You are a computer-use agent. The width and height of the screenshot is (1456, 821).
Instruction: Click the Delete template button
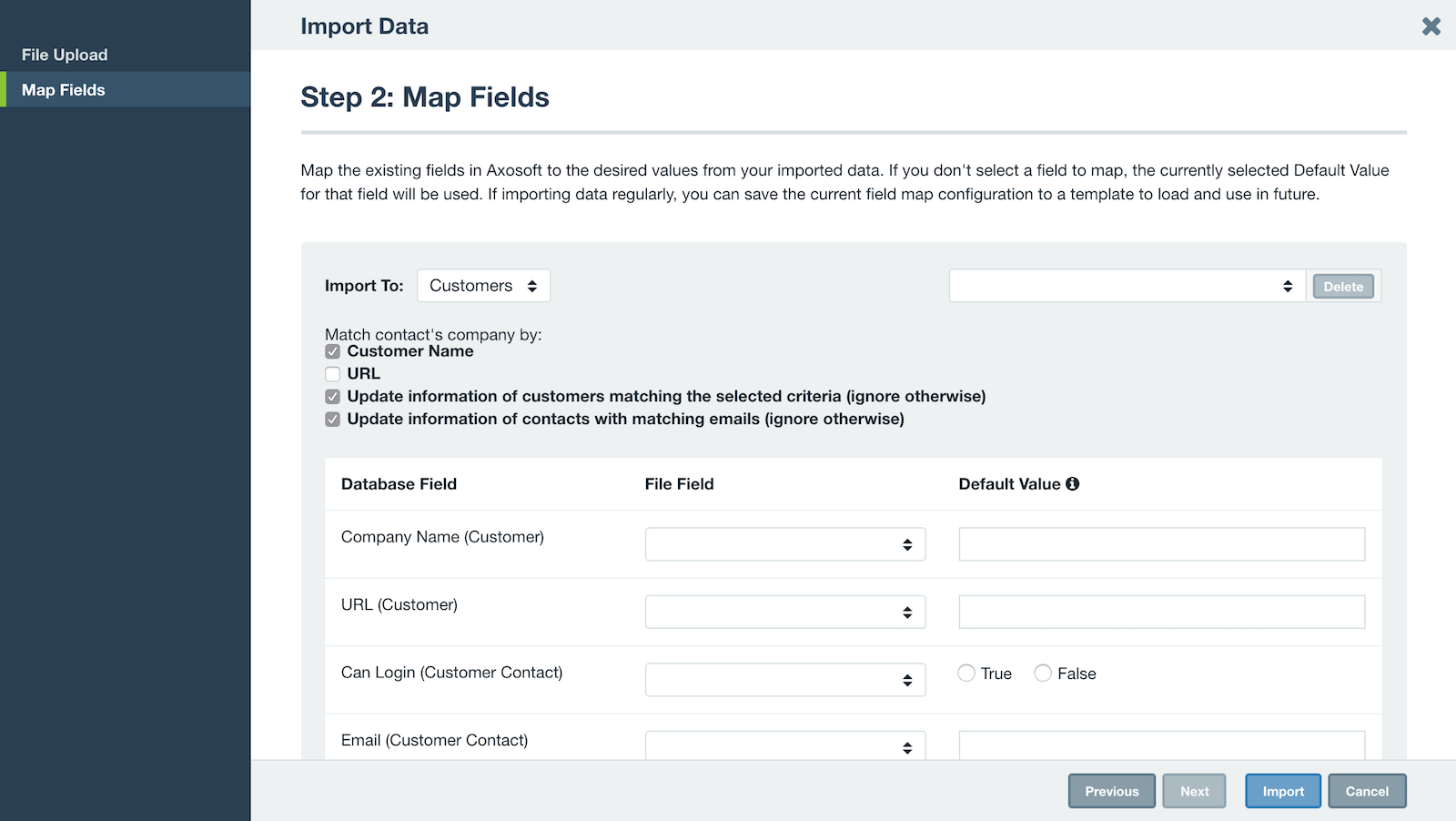[x=1343, y=287]
